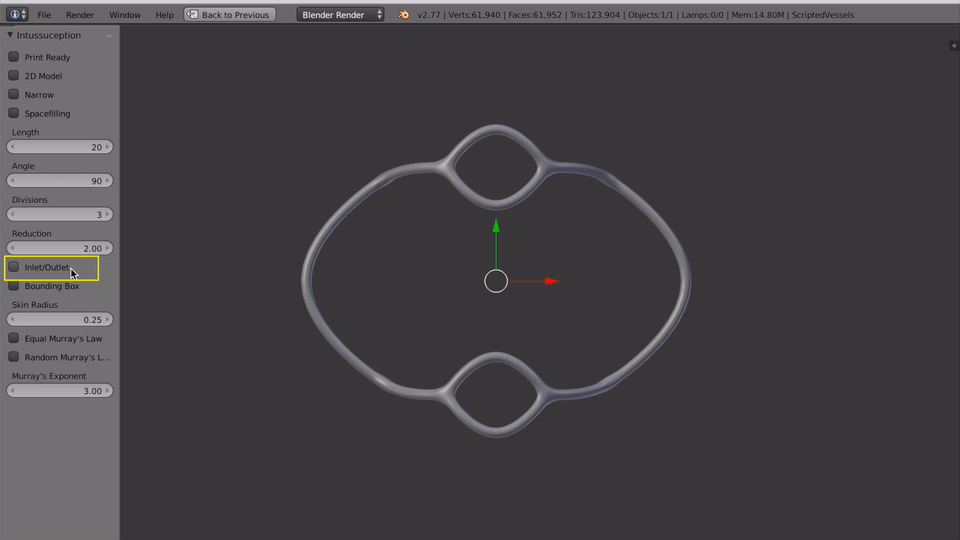Increase Skin Radius with right arrow
960x540 pixels.
(x=107, y=319)
